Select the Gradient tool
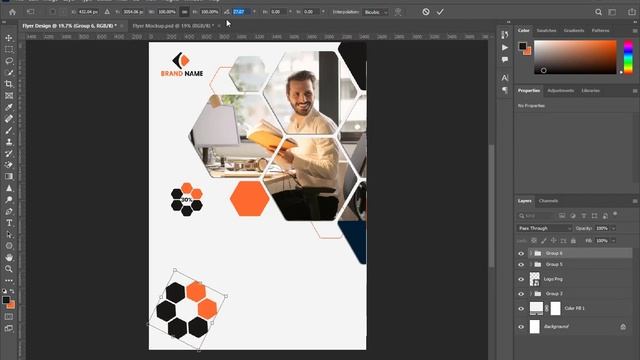 9,176
